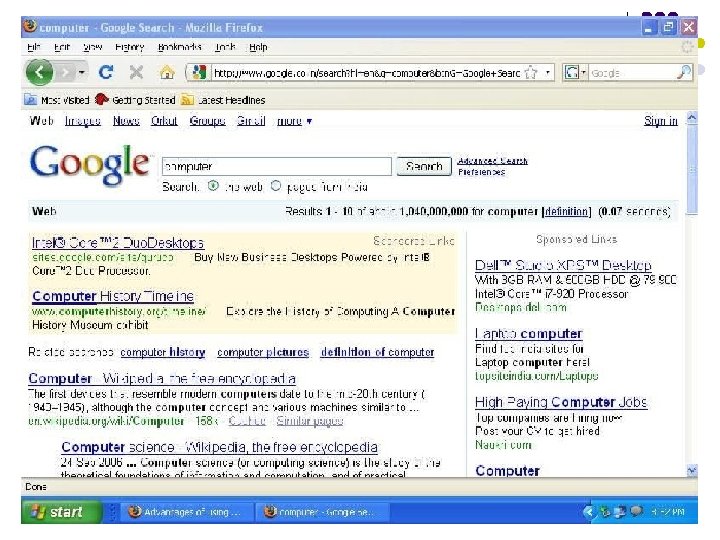720x540 pixels.
Task: Open the View menu
Action: [92, 47]
